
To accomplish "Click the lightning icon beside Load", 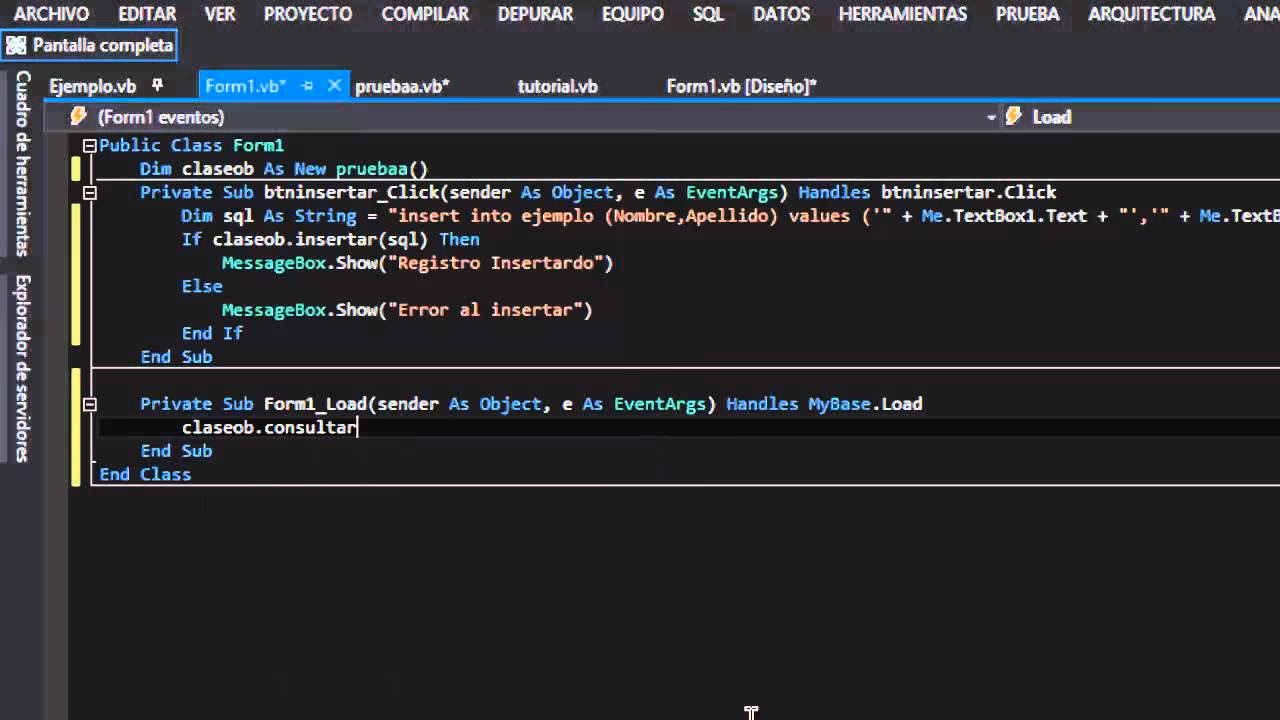I will [1014, 117].
